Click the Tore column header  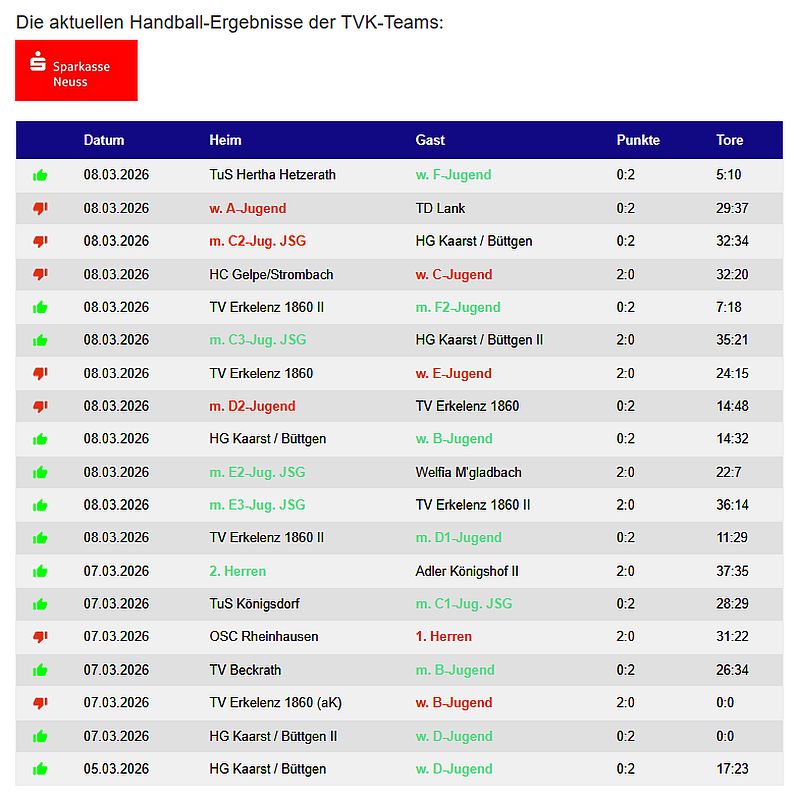click(729, 140)
